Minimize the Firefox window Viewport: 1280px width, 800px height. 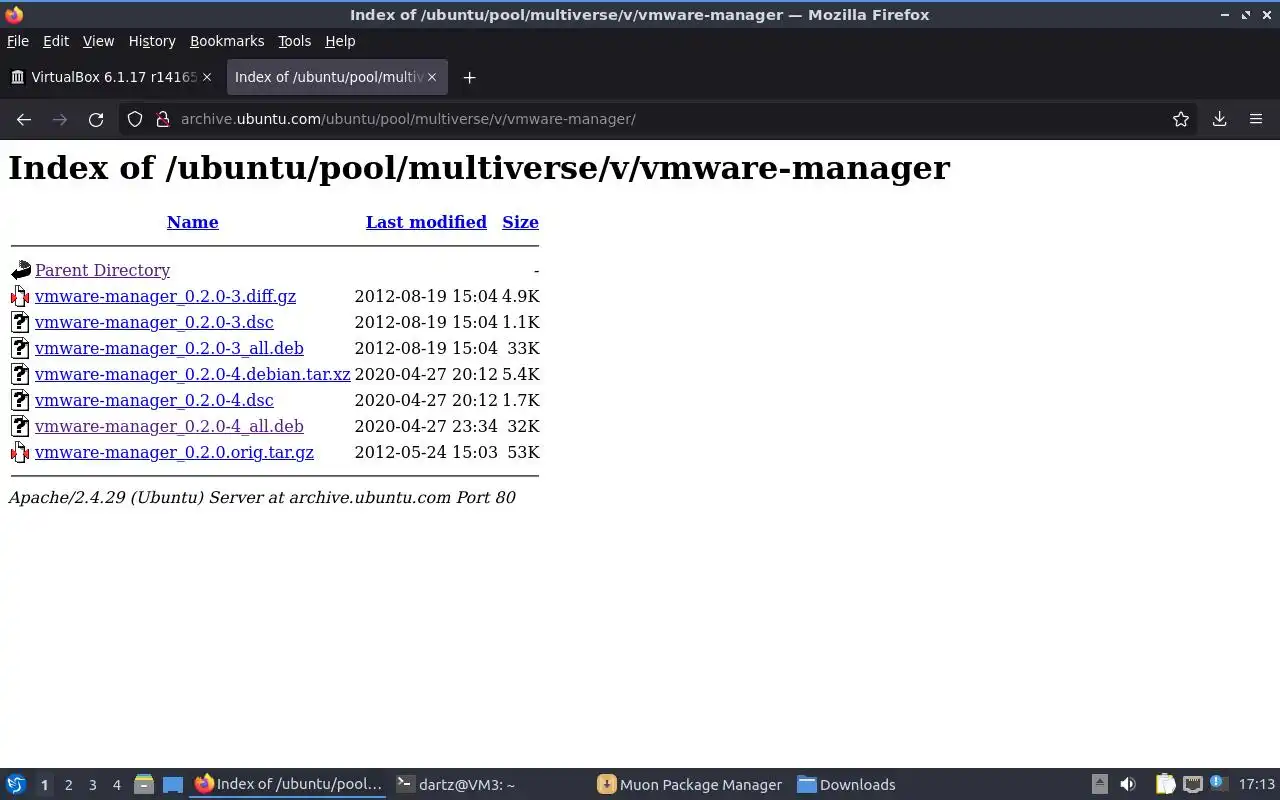click(x=1225, y=14)
